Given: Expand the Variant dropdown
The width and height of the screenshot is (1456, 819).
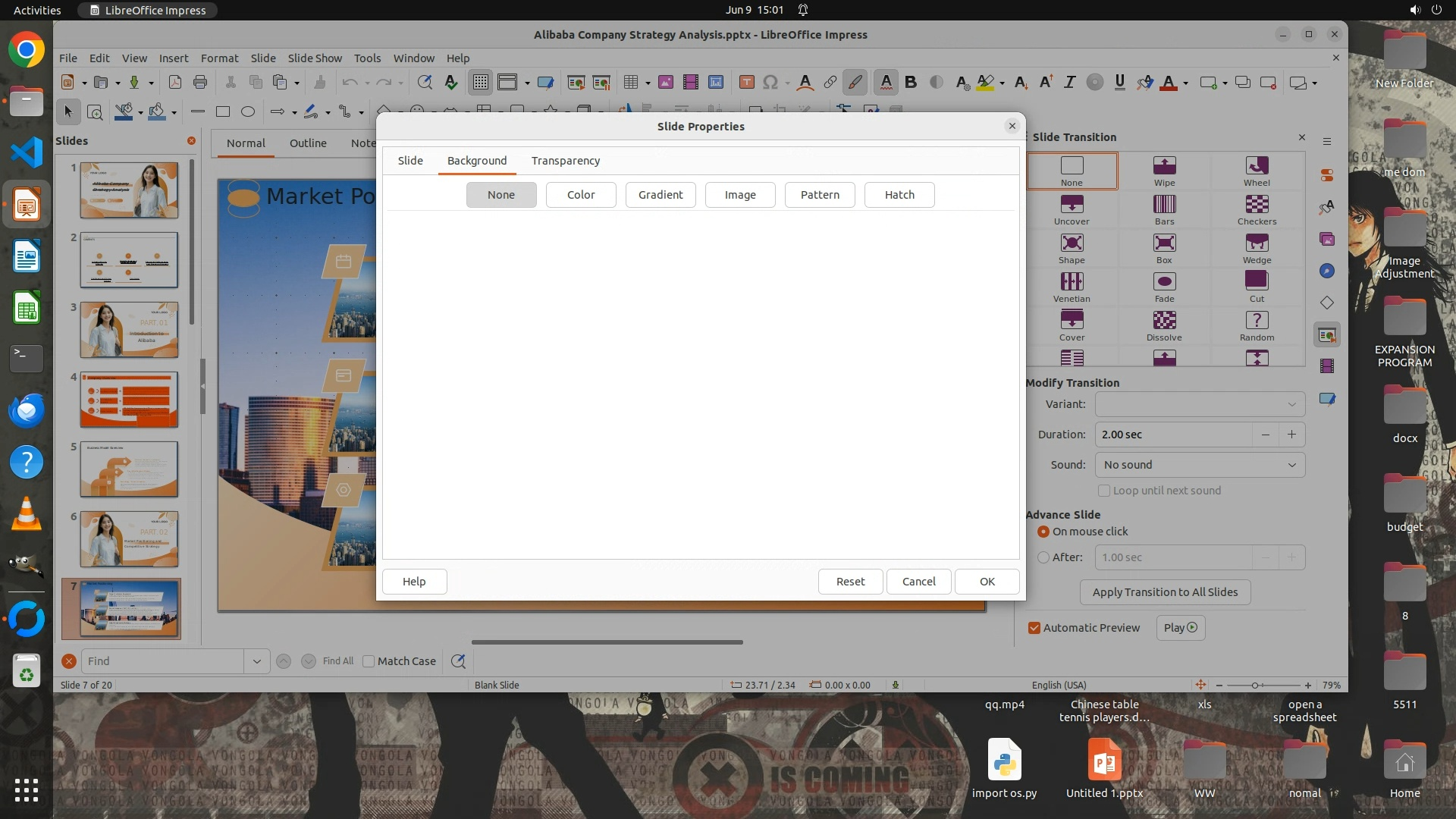Looking at the screenshot, I should coord(1200,404).
